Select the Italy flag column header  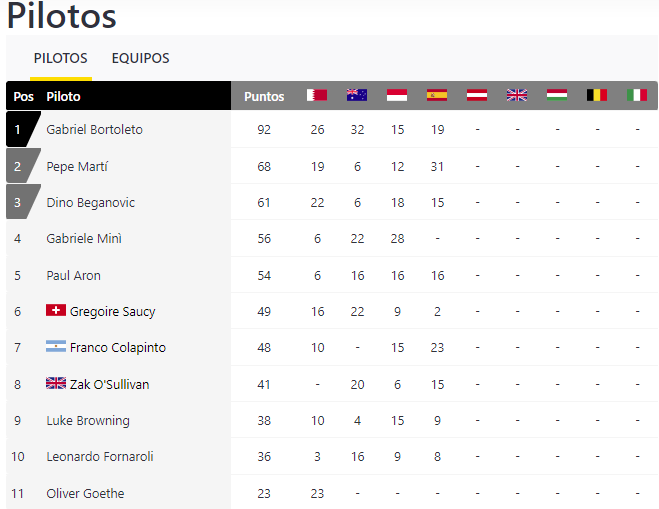(637, 95)
